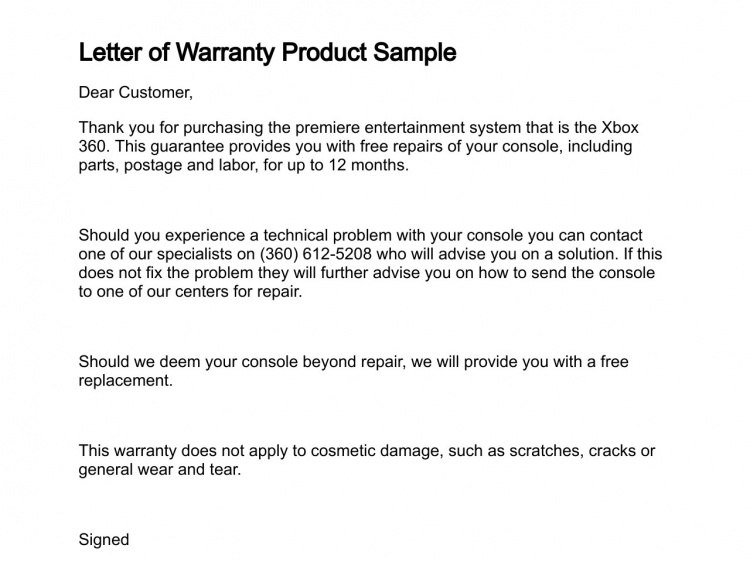
Task: Click the phone number (360) 612-5208
Action: point(316,254)
